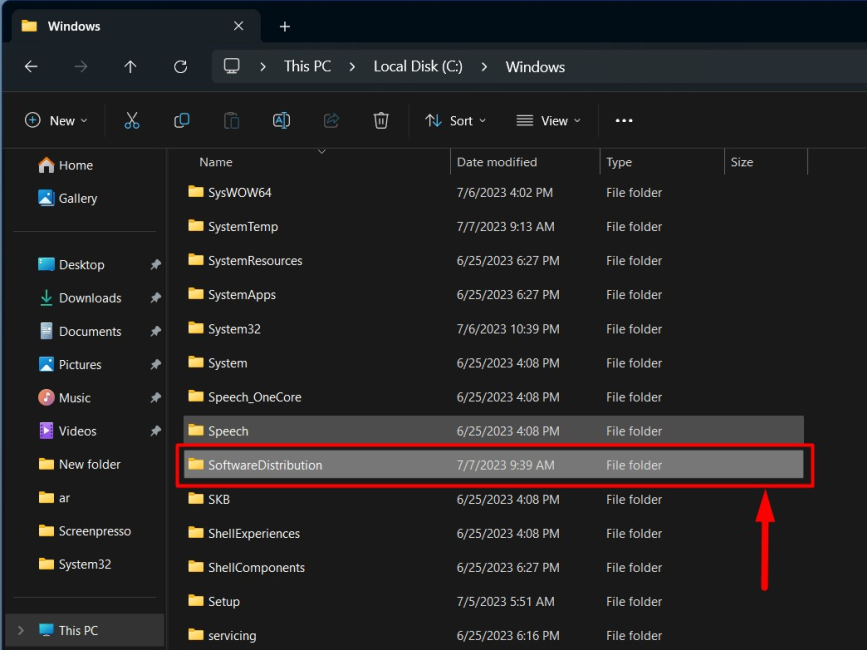Select the System32 folder in file list

tap(234, 329)
